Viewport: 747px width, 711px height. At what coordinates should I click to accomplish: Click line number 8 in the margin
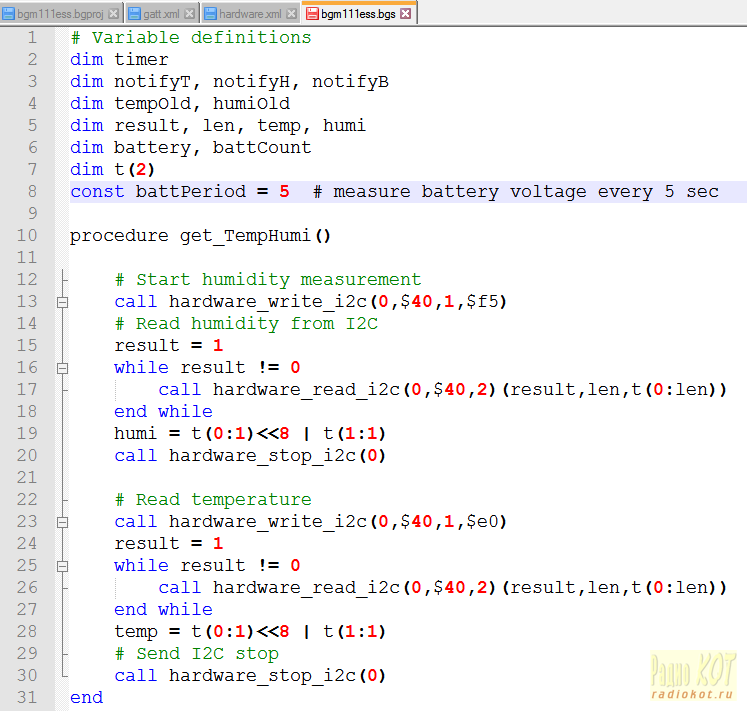pyautogui.click(x=32, y=192)
